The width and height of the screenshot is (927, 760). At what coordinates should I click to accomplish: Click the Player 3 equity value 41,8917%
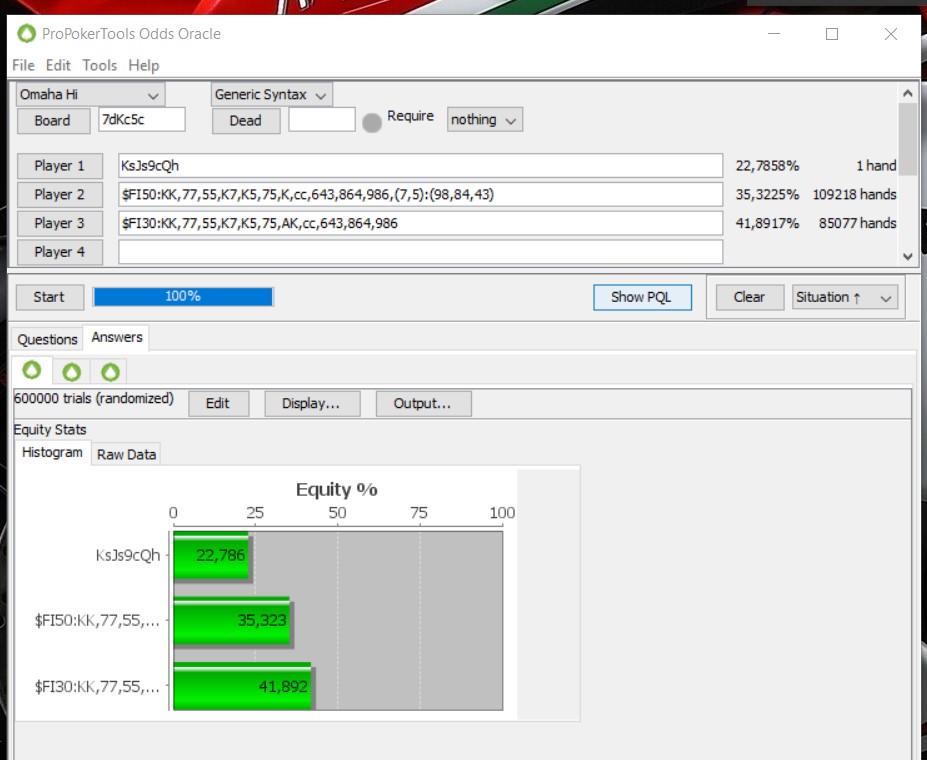tap(767, 223)
